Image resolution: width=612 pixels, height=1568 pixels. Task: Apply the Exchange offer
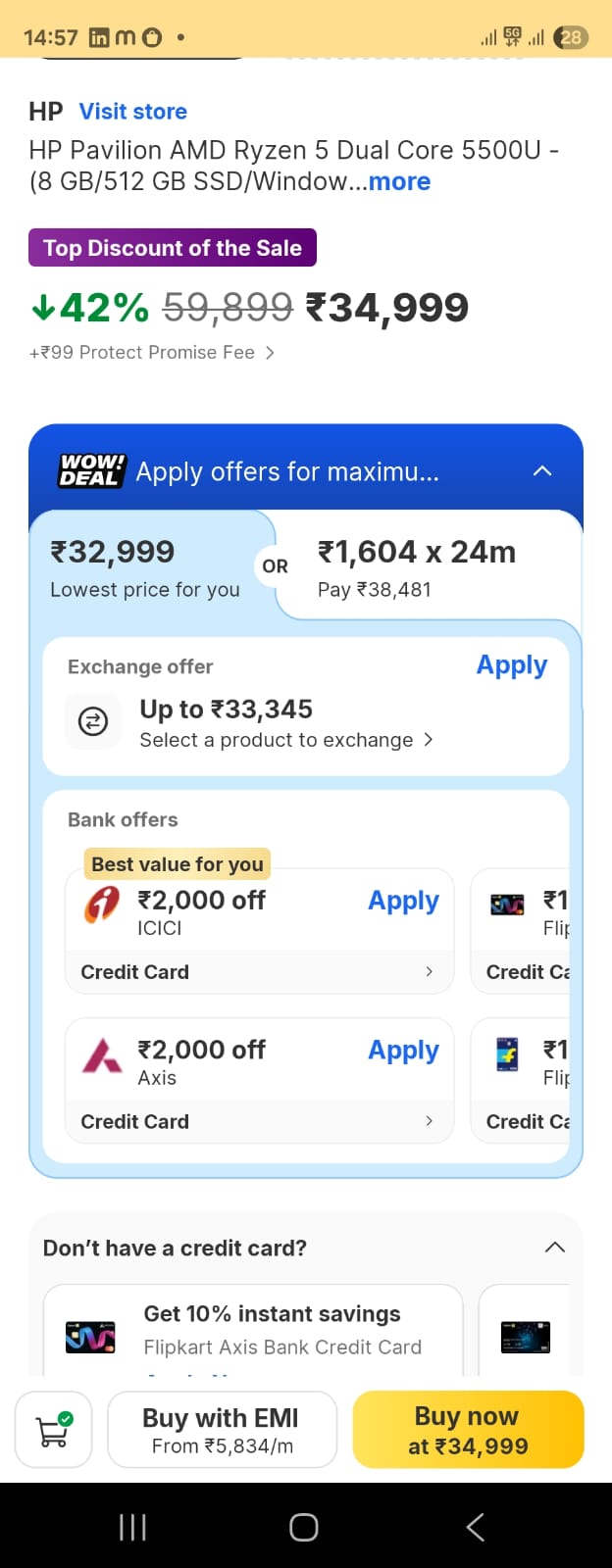point(511,665)
